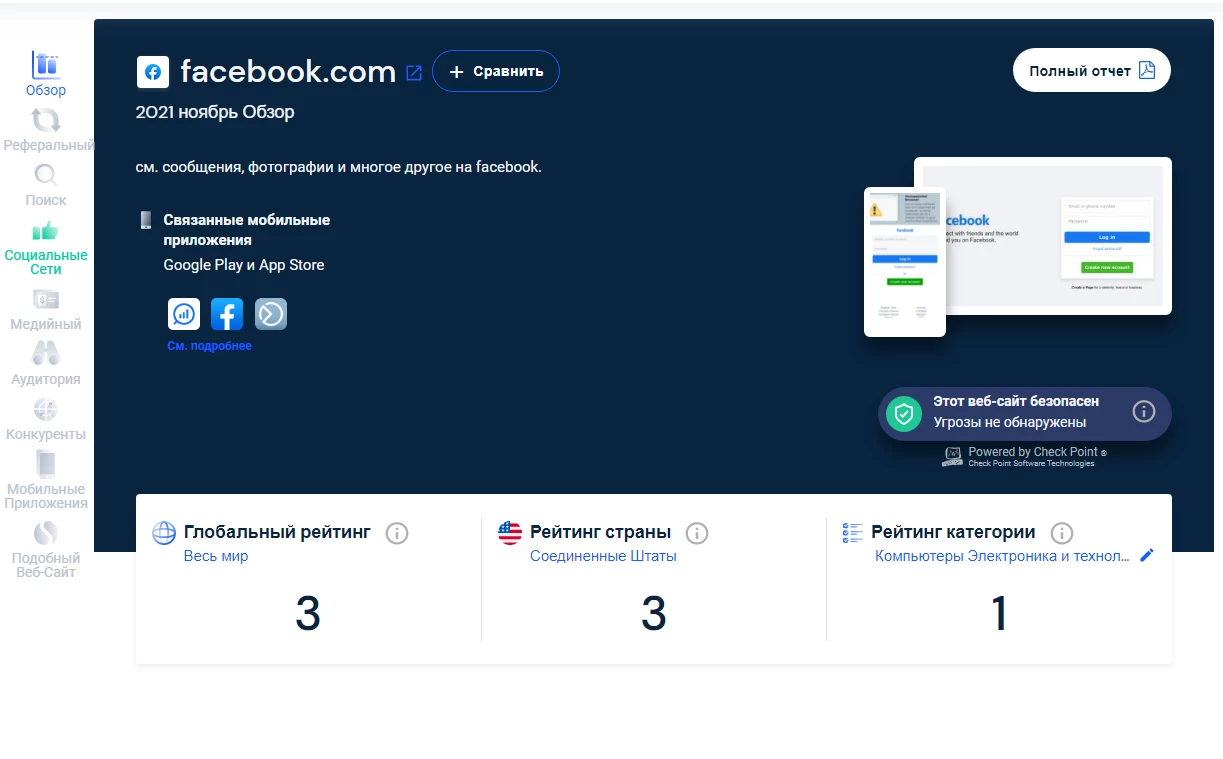Select the Социальные Сети sidebar section
The image size is (1223, 759).
46,247
